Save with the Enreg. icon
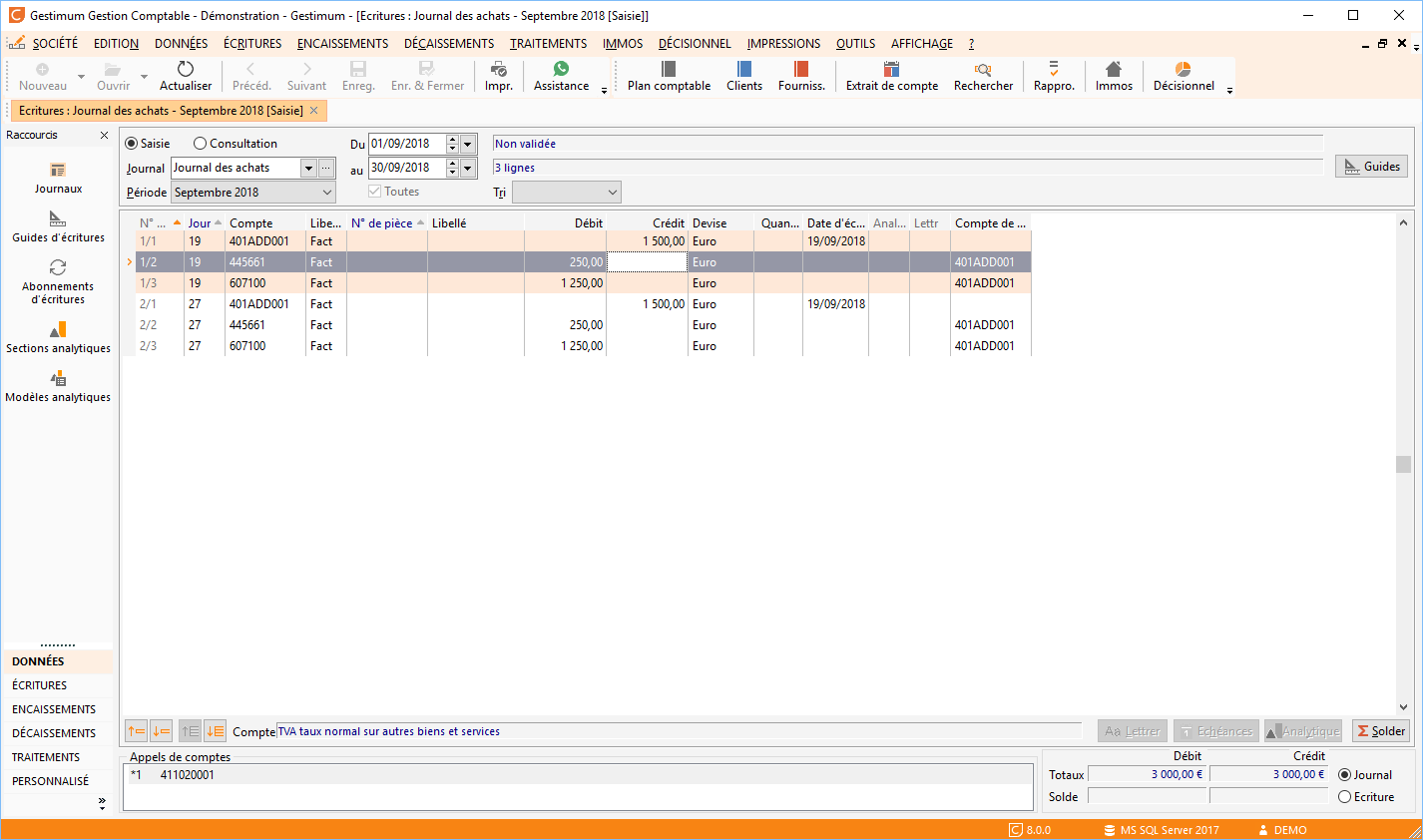The width and height of the screenshot is (1423, 840). (358, 69)
